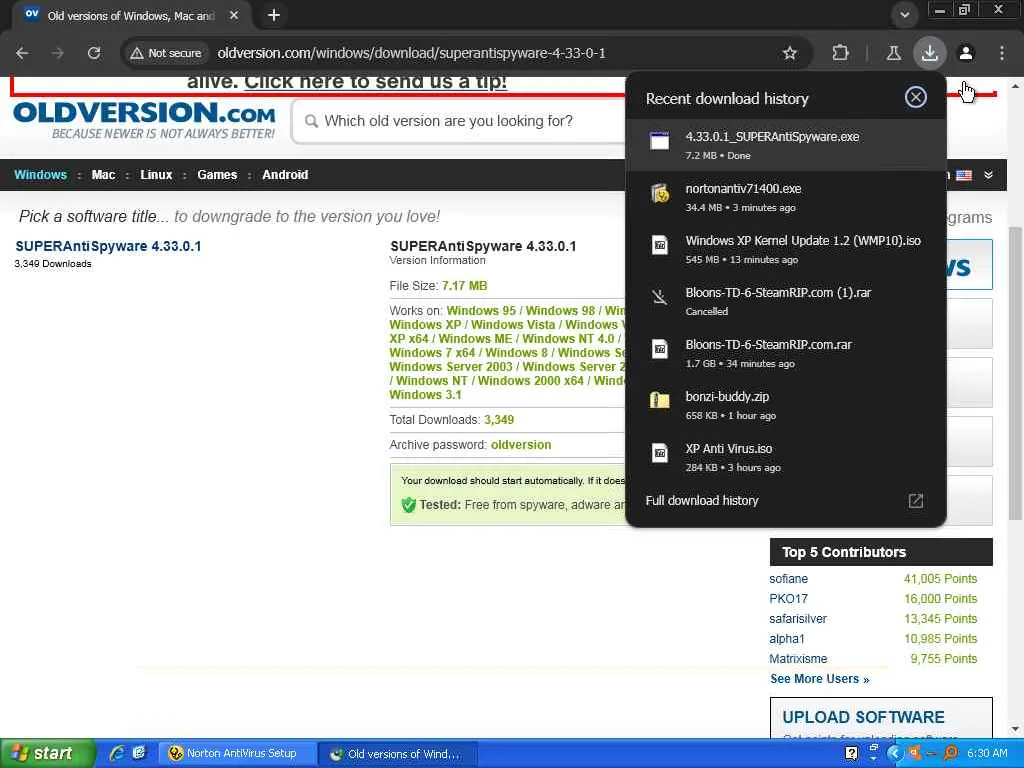Bookmark this page with the star icon
Screen dimensions: 1024x768
[790, 53]
